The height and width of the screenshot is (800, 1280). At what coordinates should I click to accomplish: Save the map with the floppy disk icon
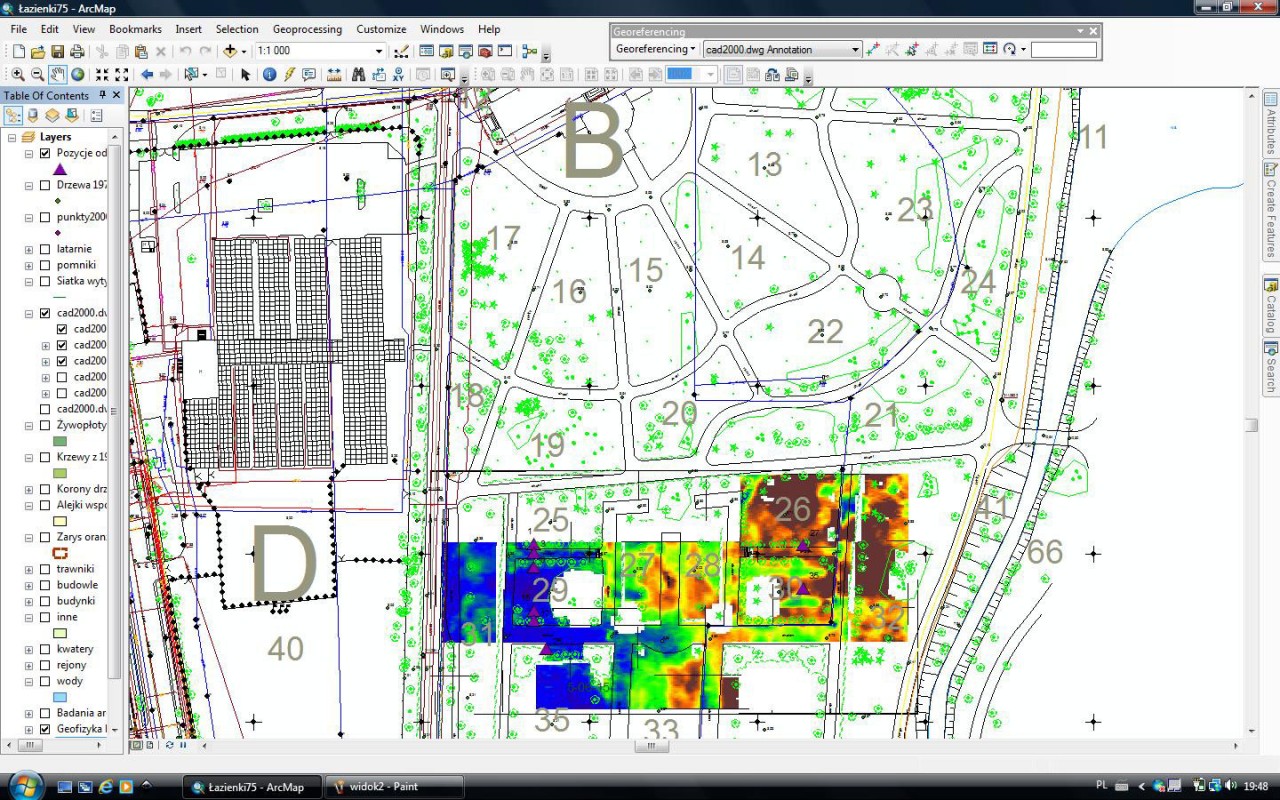57,51
